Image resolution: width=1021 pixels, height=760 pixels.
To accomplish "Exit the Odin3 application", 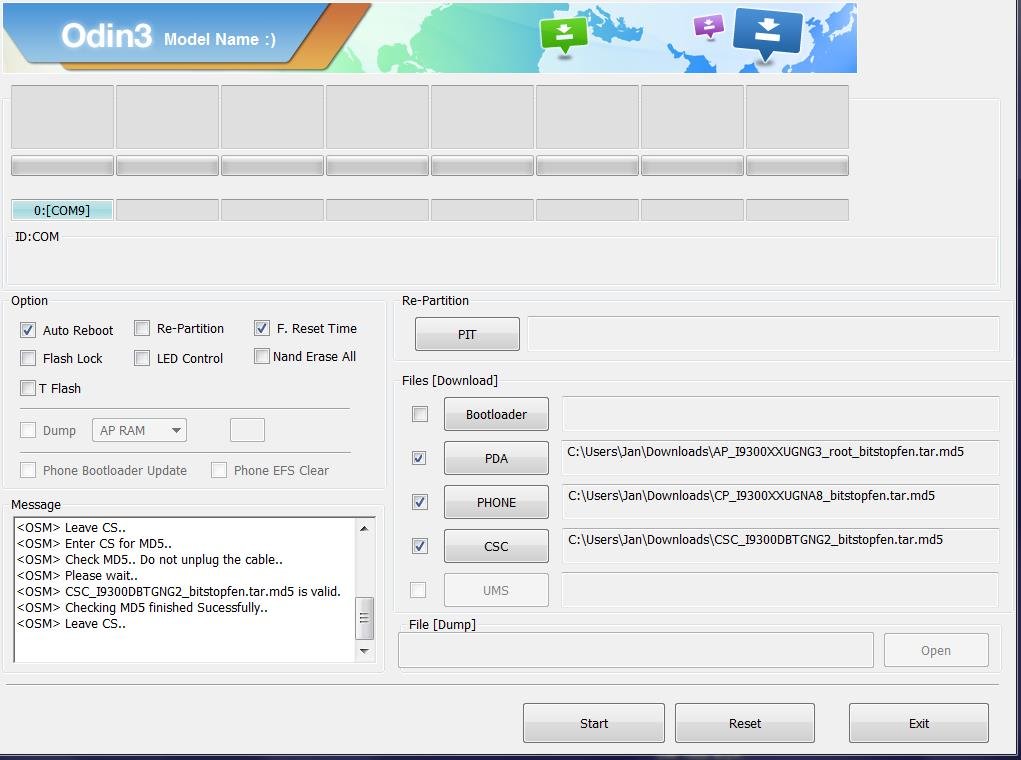I will click(919, 723).
